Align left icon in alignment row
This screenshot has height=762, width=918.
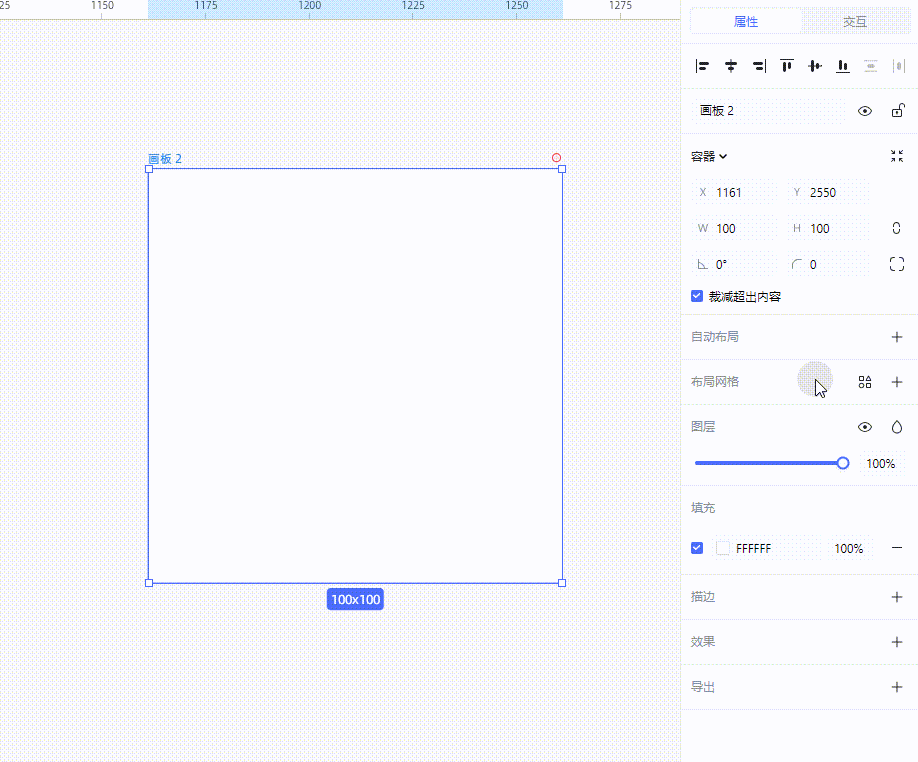pyautogui.click(x=702, y=66)
